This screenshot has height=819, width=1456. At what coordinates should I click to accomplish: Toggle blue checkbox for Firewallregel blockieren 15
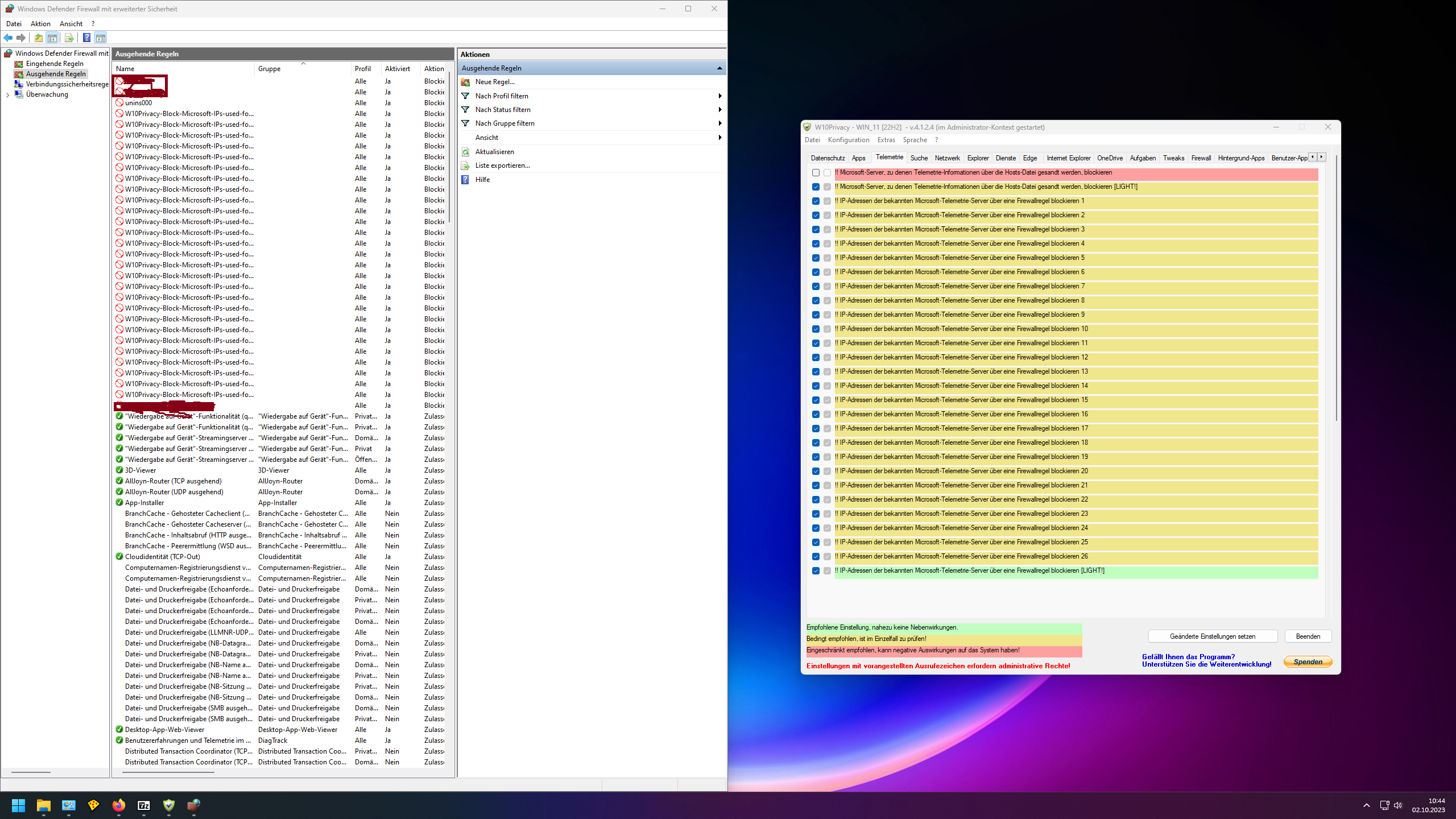point(816,400)
